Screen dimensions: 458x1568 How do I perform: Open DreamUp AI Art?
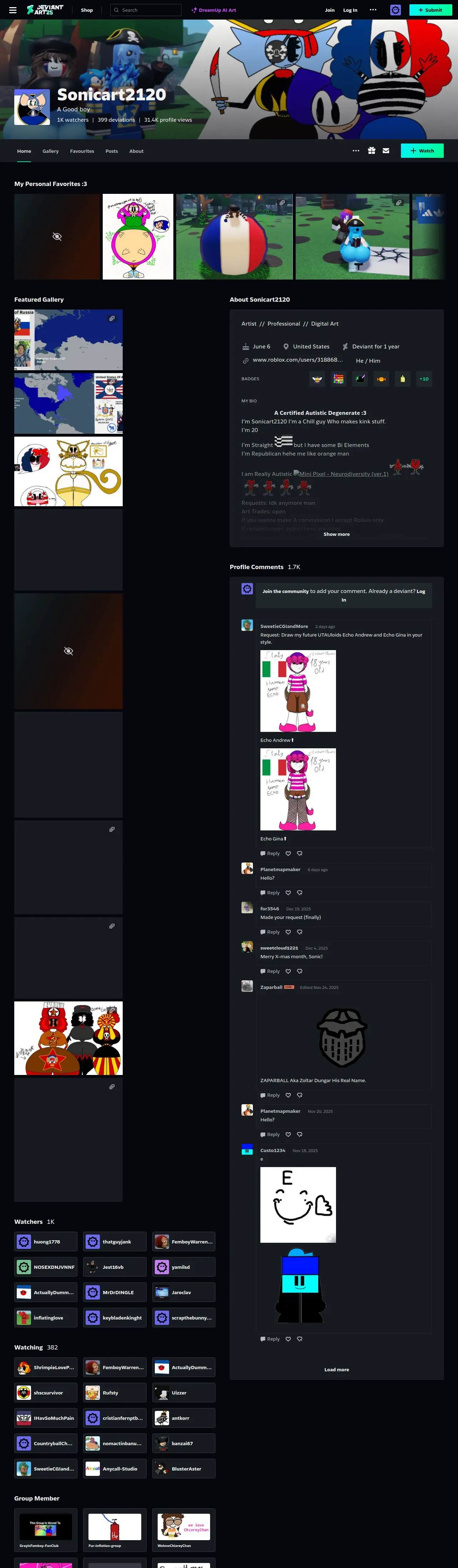[x=214, y=10]
